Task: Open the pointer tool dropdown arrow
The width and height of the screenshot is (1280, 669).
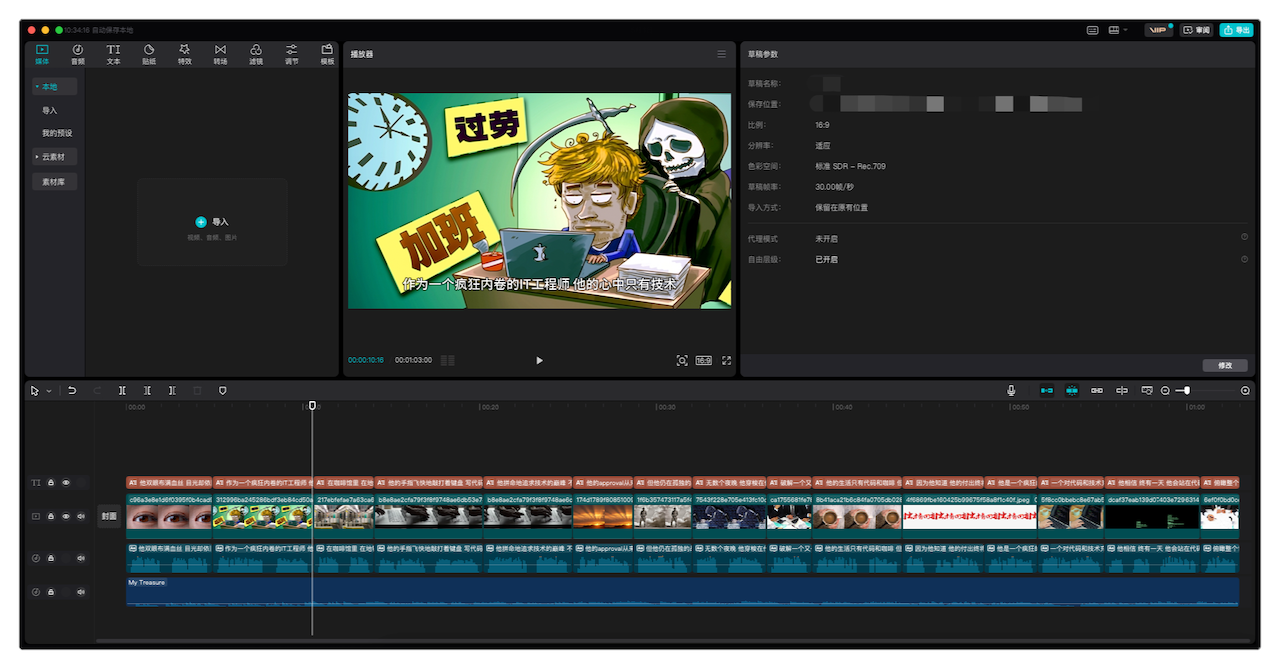Action: click(x=48, y=391)
